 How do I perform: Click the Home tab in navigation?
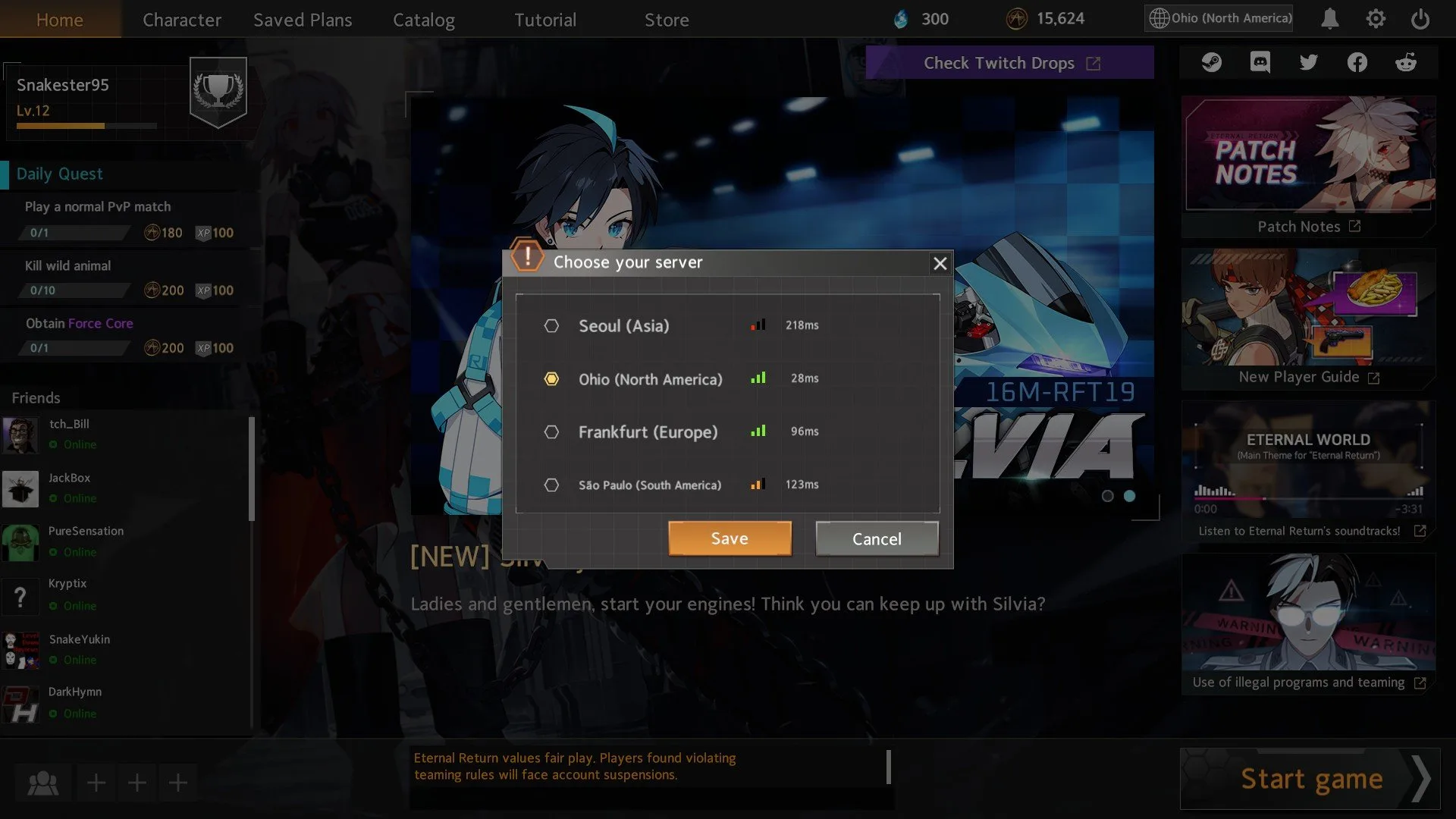61,19
